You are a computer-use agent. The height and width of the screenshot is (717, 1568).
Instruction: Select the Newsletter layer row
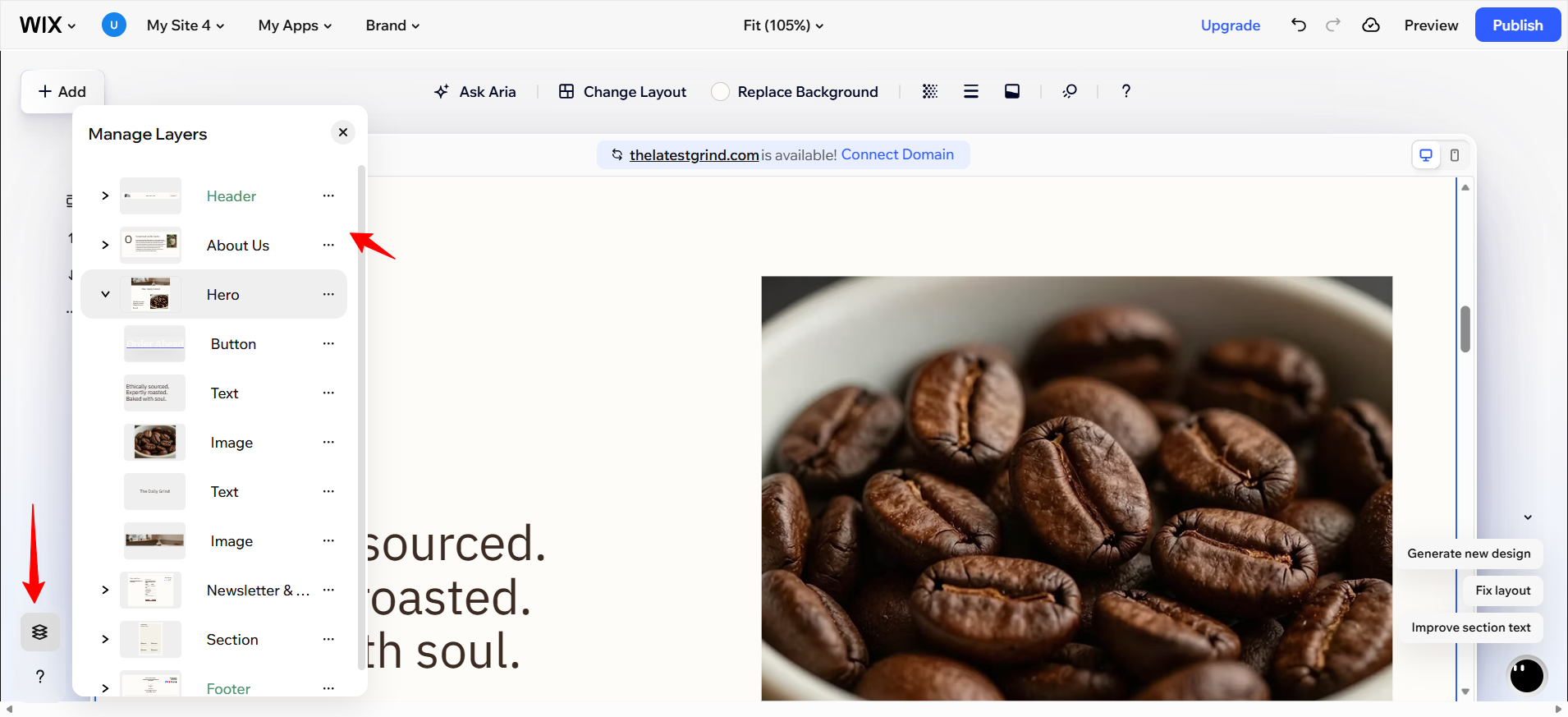tap(213, 590)
